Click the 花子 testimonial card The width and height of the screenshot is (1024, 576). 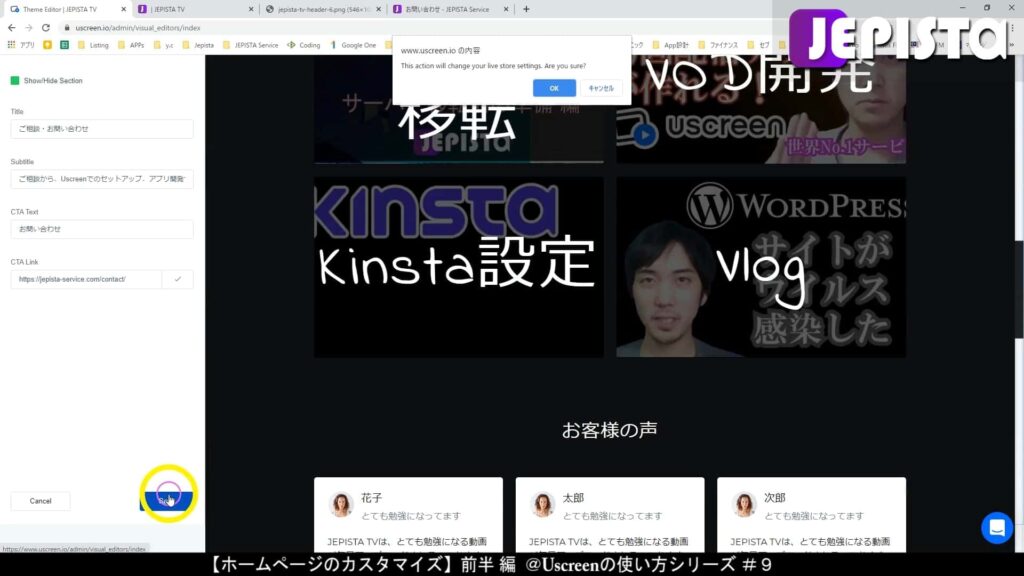pyautogui.click(x=408, y=515)
